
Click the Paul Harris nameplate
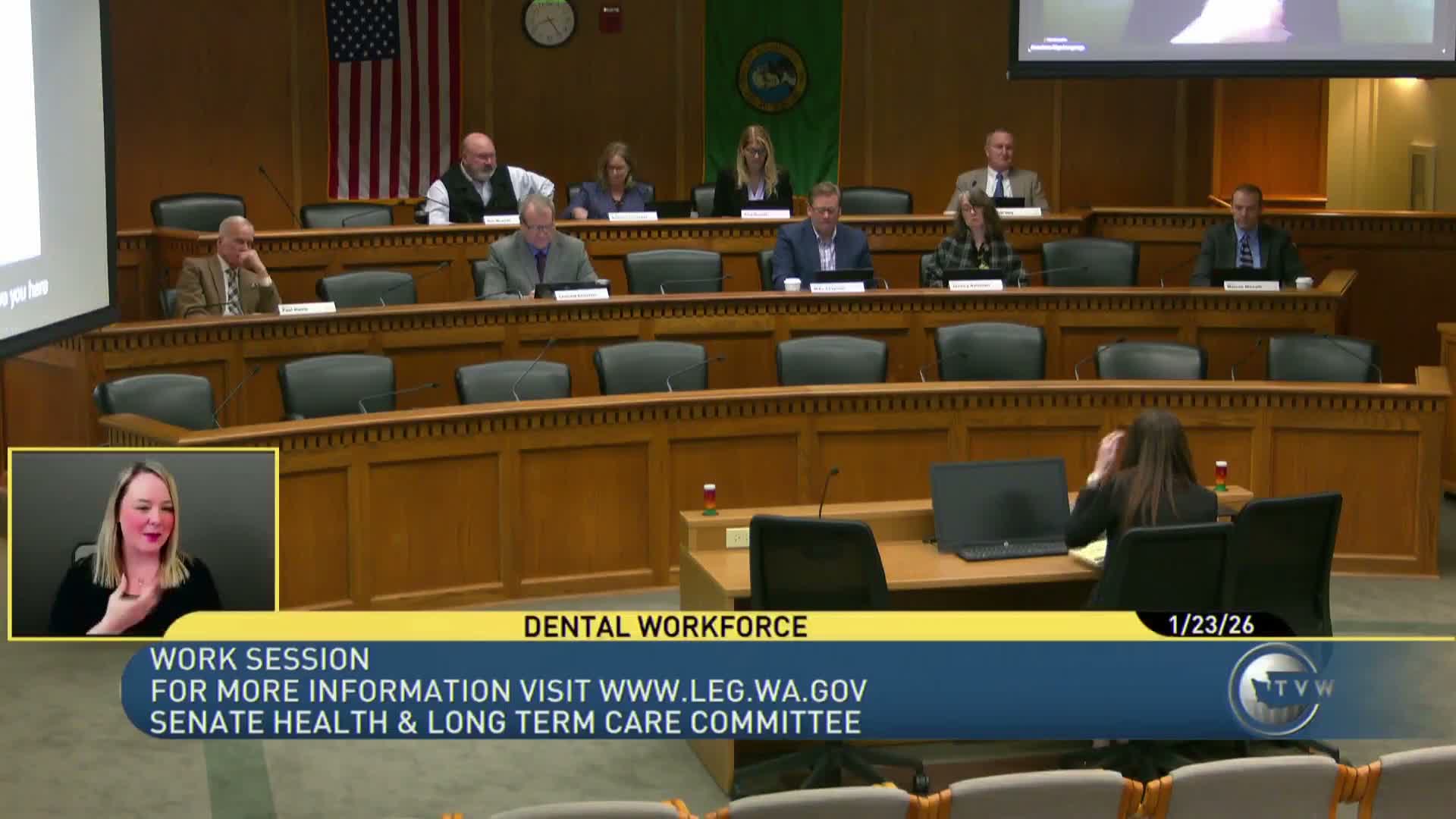click(x=306, y=309)
